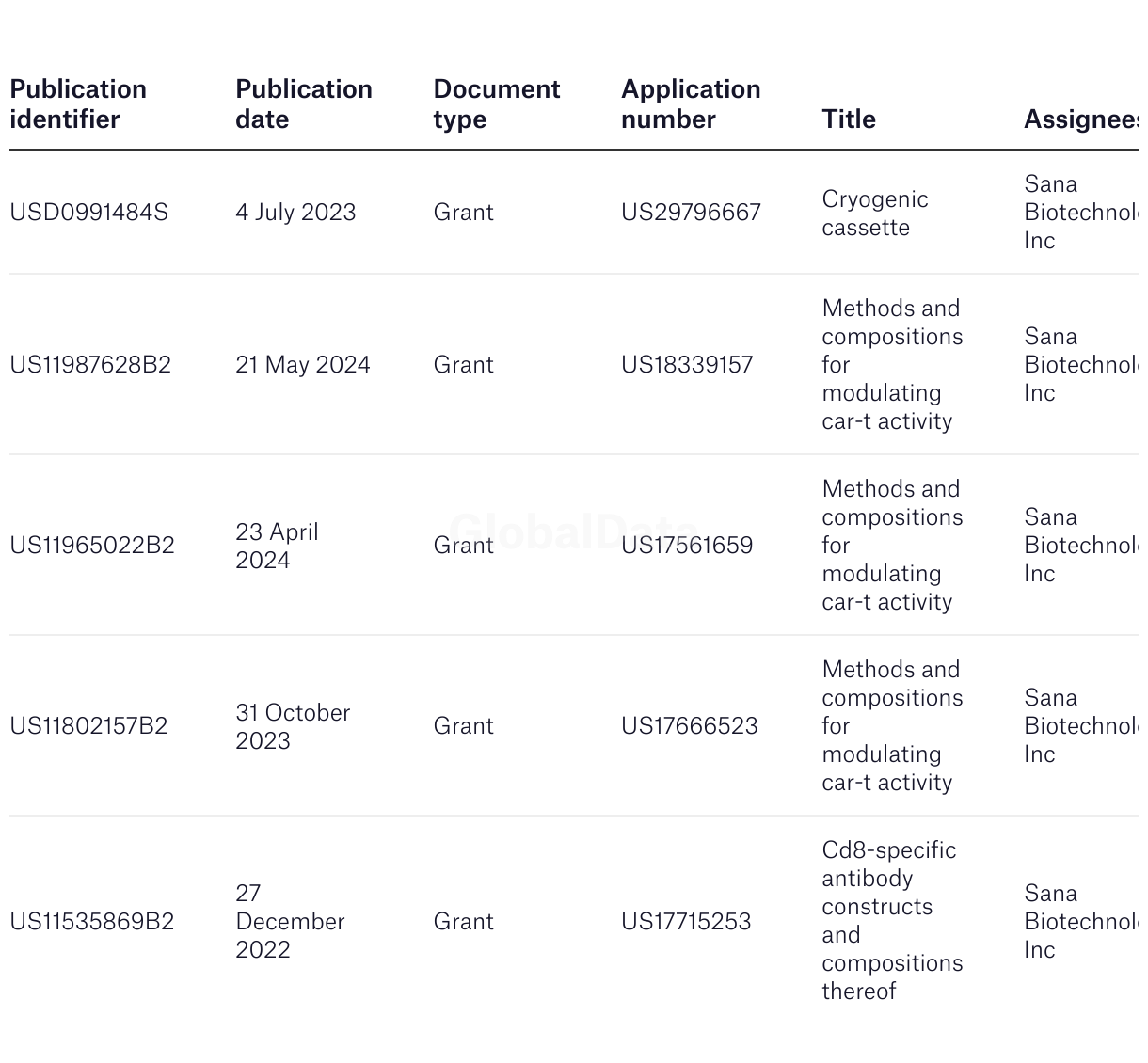Click the 31 October 2023 date cell

(x=292, y=725)
